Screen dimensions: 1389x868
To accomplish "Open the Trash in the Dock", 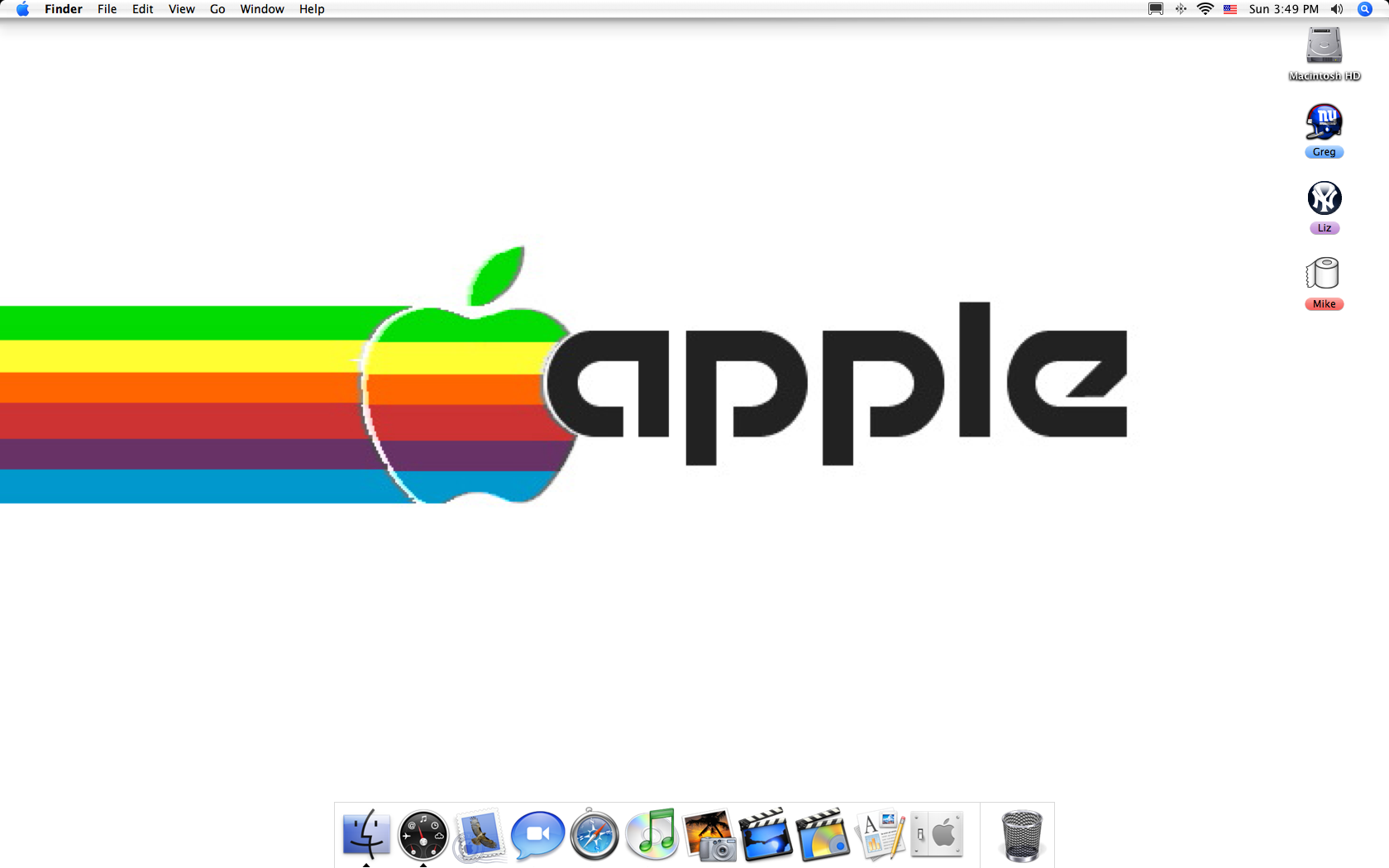I will tap(1022, 836).
